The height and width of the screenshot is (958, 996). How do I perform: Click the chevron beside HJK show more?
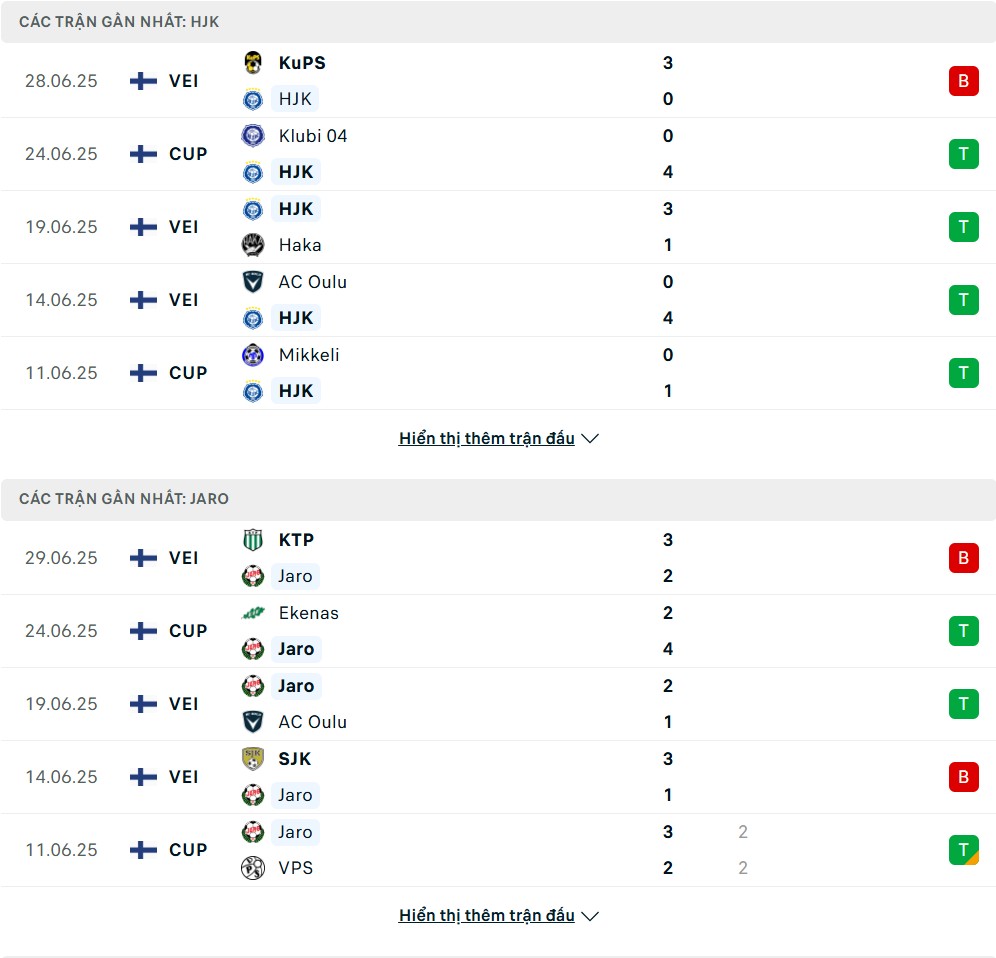pyautogui.click(x=590, y=439)
